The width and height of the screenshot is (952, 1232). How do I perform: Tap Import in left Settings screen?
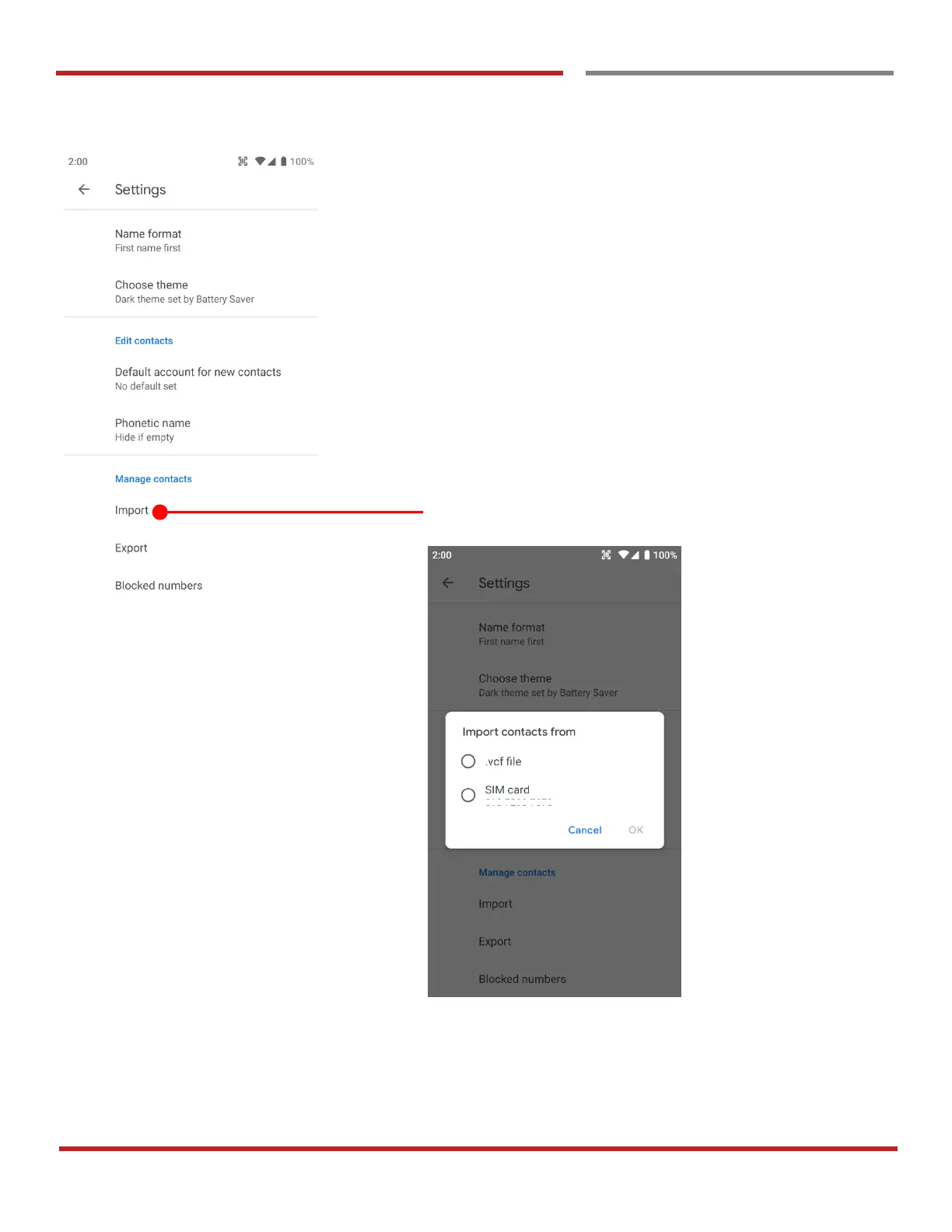(x=131, y=510)
